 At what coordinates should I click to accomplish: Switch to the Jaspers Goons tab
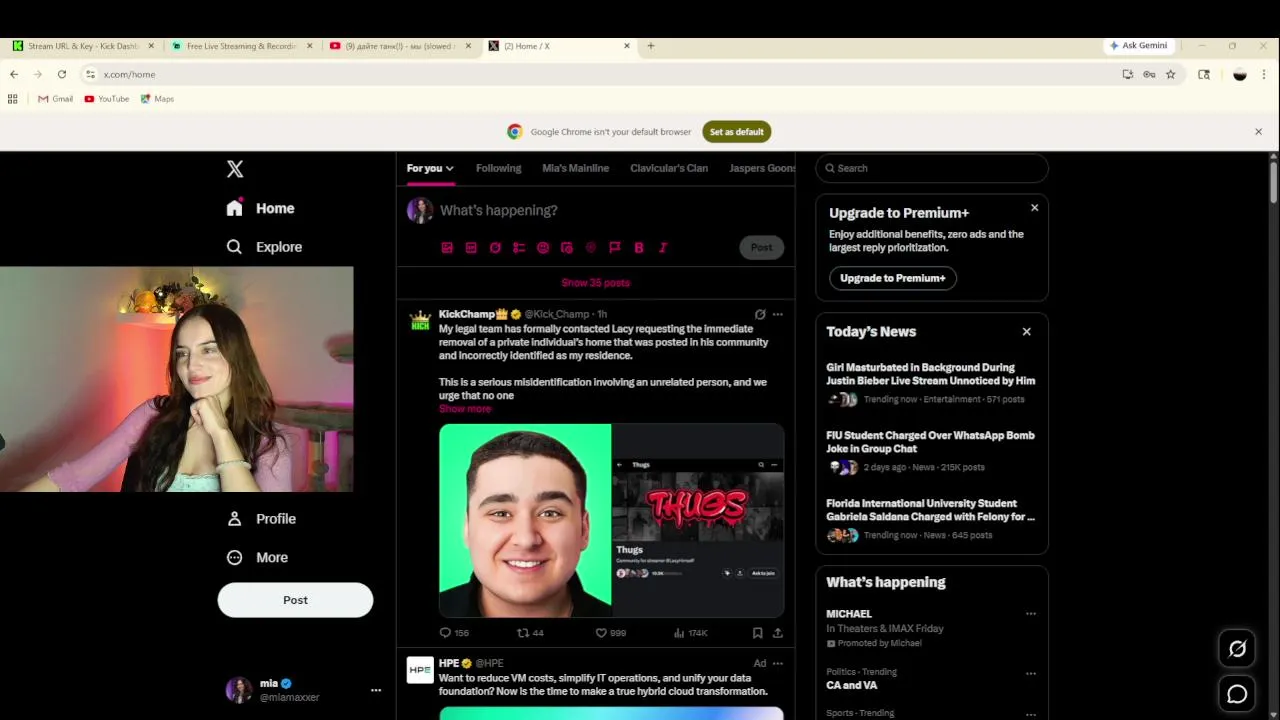point(762,168)
